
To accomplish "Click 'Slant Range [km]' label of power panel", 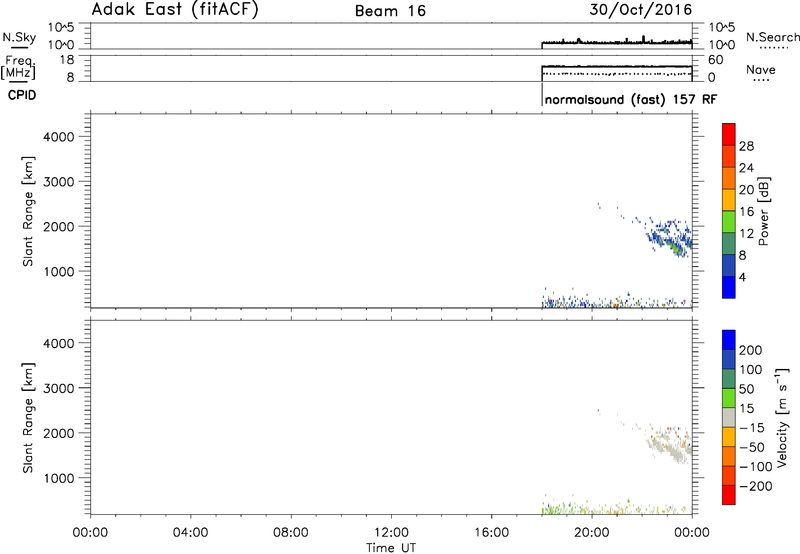I will pos(28,211).
